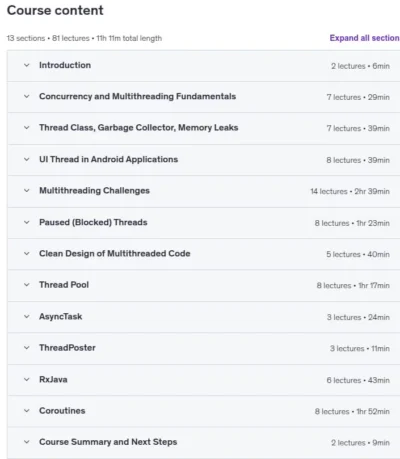Click the ThreadPoster chevron icon
This screenshot has height=459, width=400.
(27, 348)
